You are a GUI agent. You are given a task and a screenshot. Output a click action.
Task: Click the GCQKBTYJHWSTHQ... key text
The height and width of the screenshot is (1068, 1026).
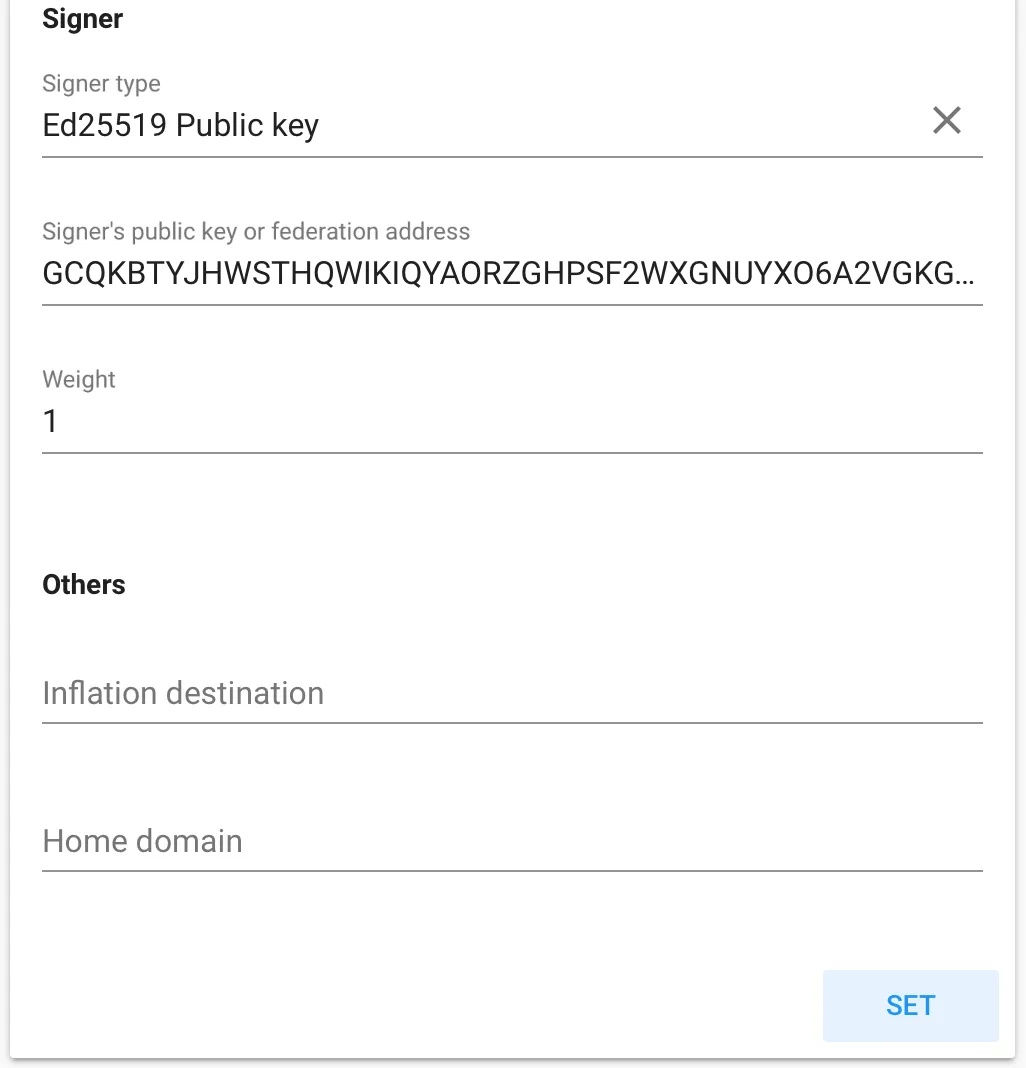coord(508,274)
